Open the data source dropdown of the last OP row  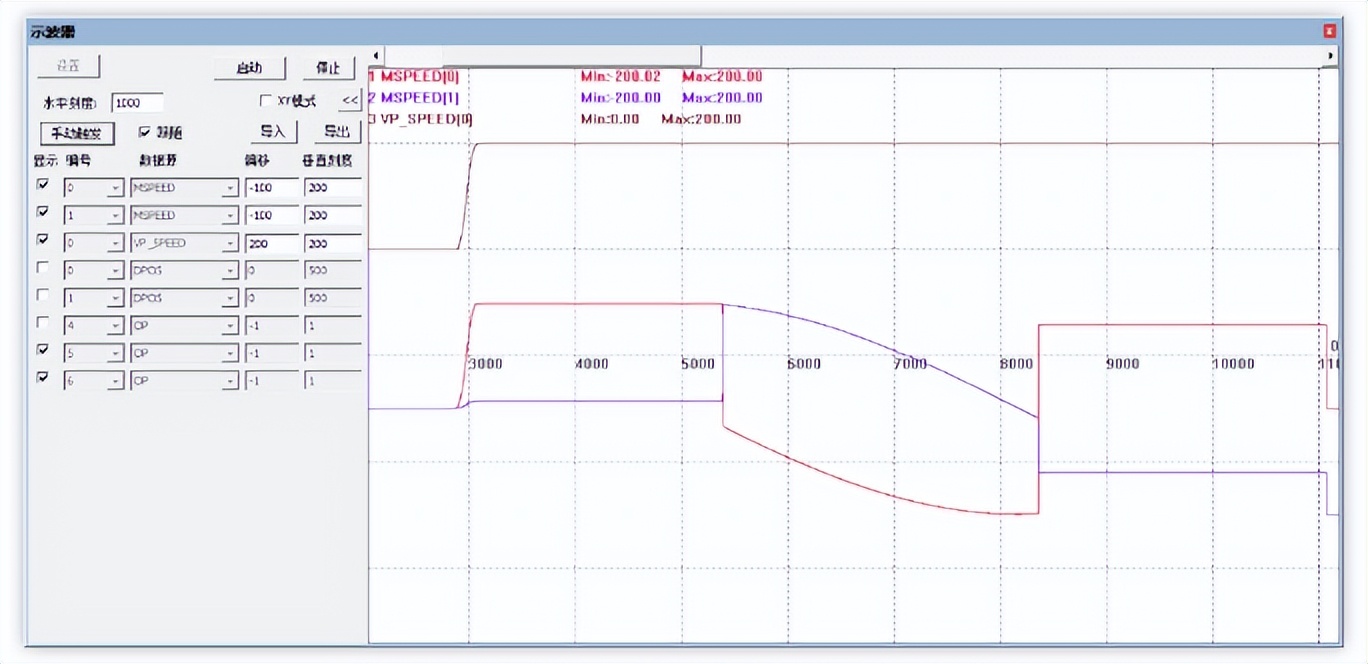tap(230, 381)
